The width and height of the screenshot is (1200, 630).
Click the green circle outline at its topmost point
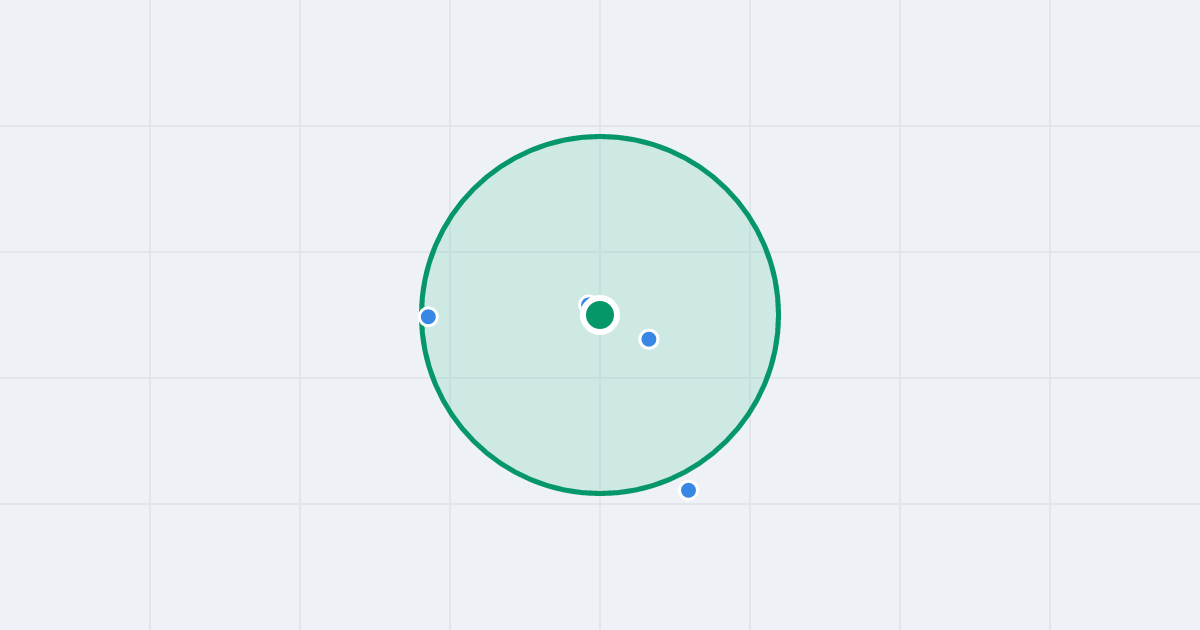(x=600, y=136)
